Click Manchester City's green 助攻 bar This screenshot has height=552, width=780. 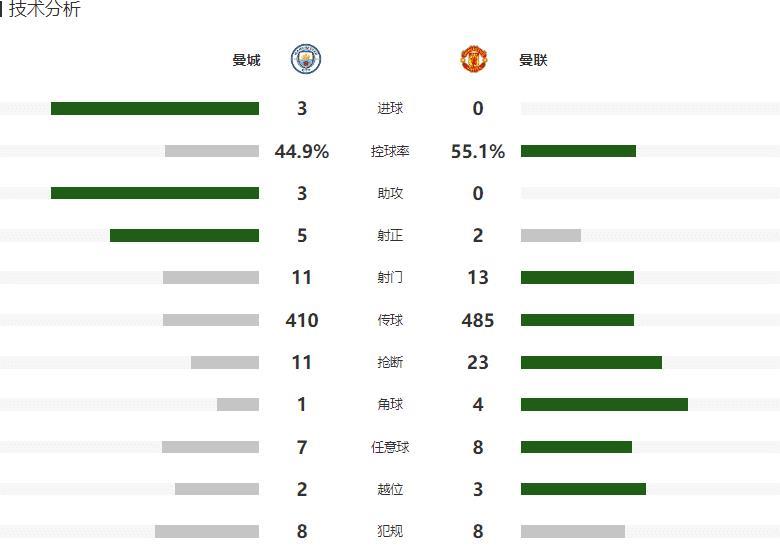tap(155, 193)
